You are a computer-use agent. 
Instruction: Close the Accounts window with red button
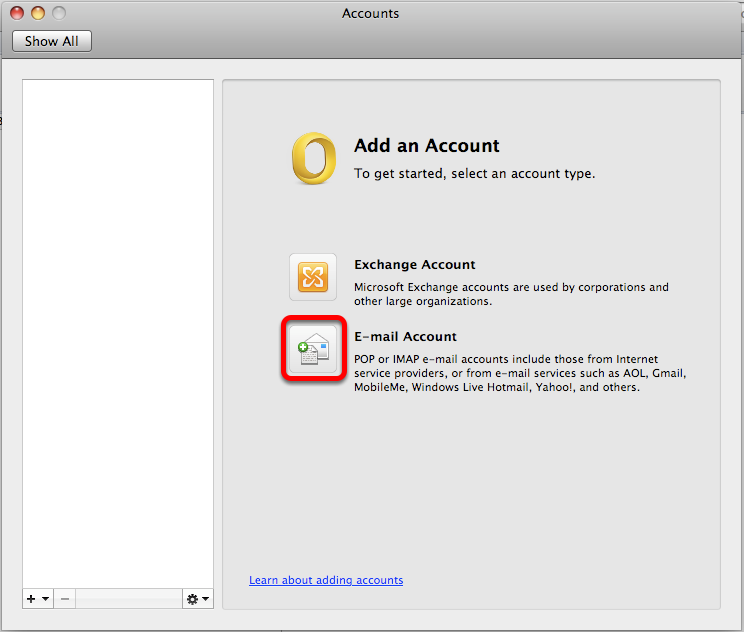click(17, 13)
